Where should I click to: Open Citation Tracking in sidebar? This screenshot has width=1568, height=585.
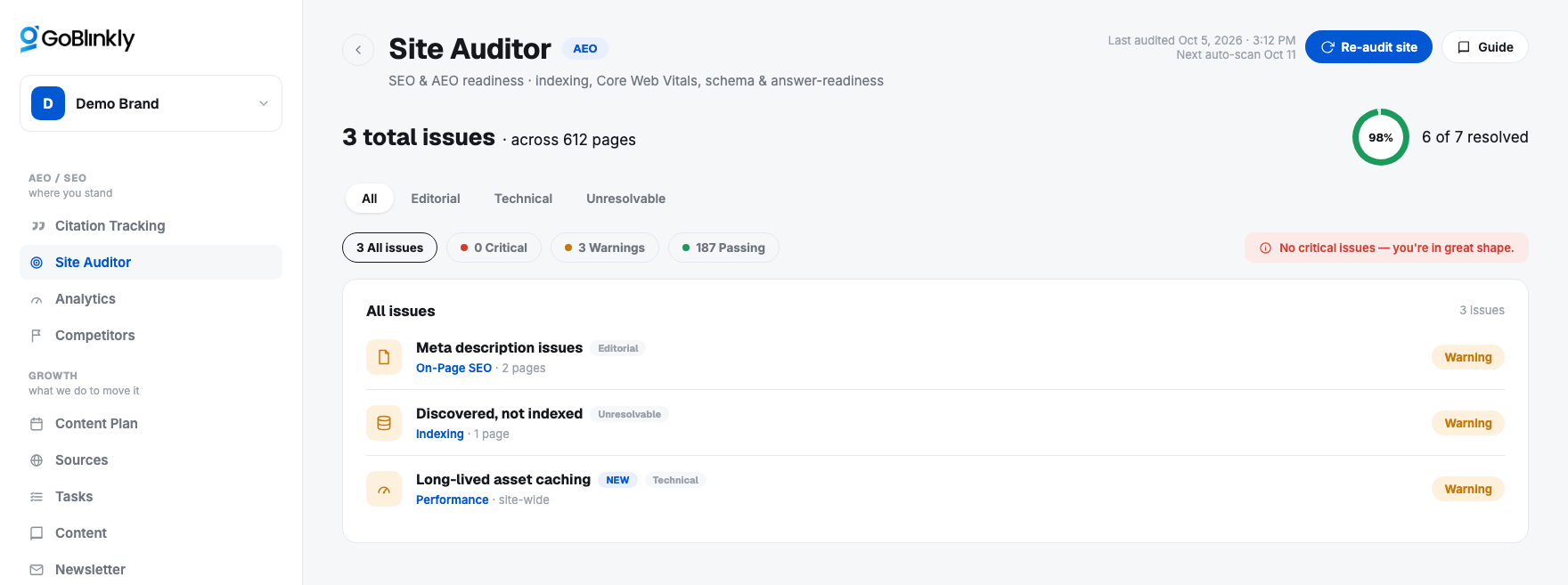click(x=151, y=226)
